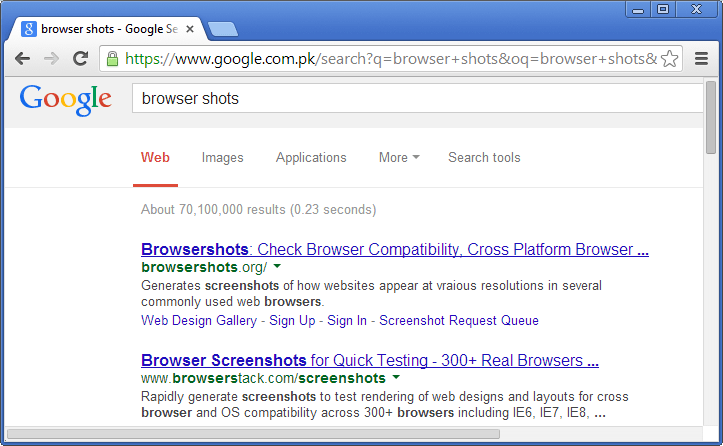This screenshot has height=446, width=723.
Task: Open the Sign Up sitelink
Action: 292,321
